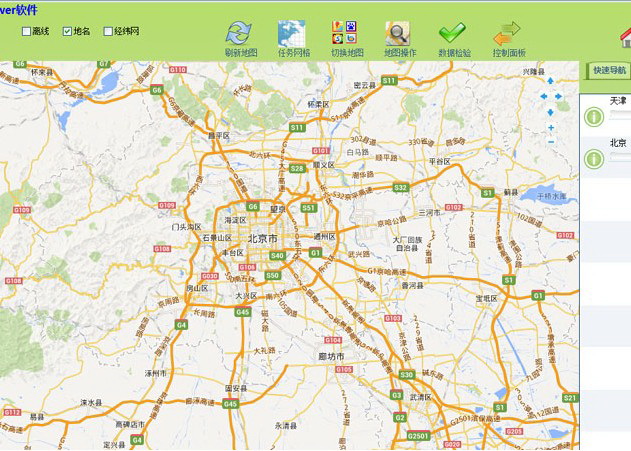The width and height of the screenshot is (631, 451).
Task: Click the 固安县 label on map
Action: coord(236,388)
